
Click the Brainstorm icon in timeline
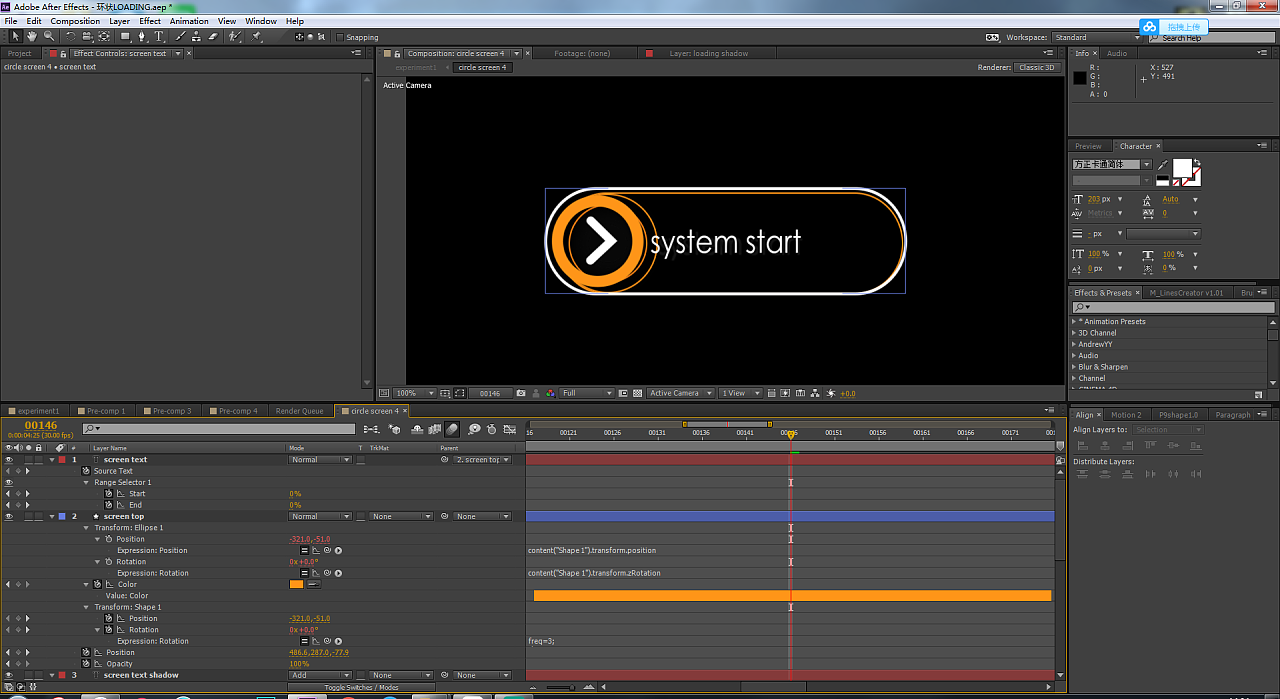click(475, 428)
